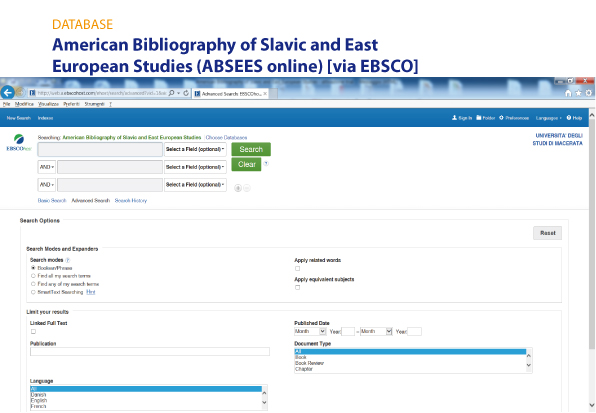Open second Select a Field dropdown
Image resolution: width=596 pixels, height=413 pixels.
(x=195, y=167)
